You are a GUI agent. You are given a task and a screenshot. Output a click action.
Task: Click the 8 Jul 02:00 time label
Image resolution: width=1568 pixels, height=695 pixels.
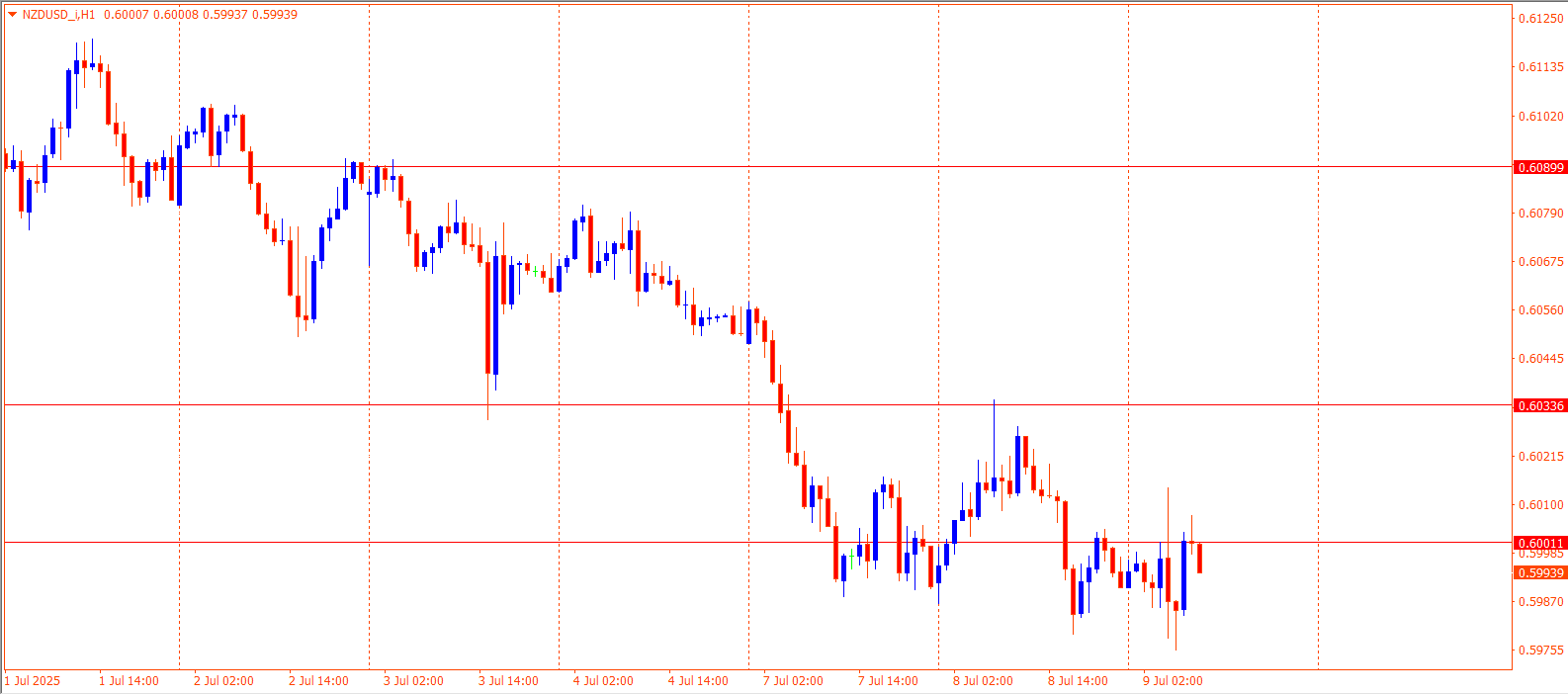click(x=983, y=681)
